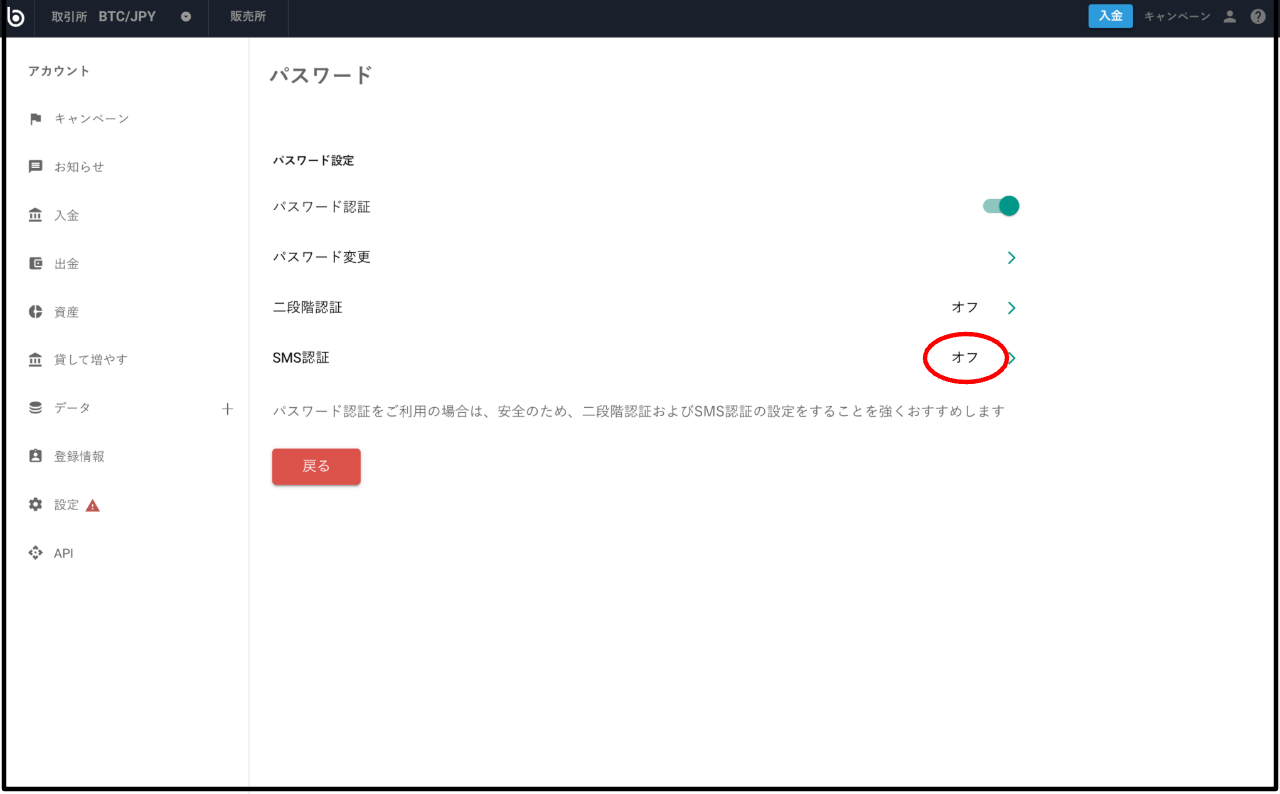1280x794 pixels.
Task: Click the パスワード変更 row label
Action: (x=322, y=257)
